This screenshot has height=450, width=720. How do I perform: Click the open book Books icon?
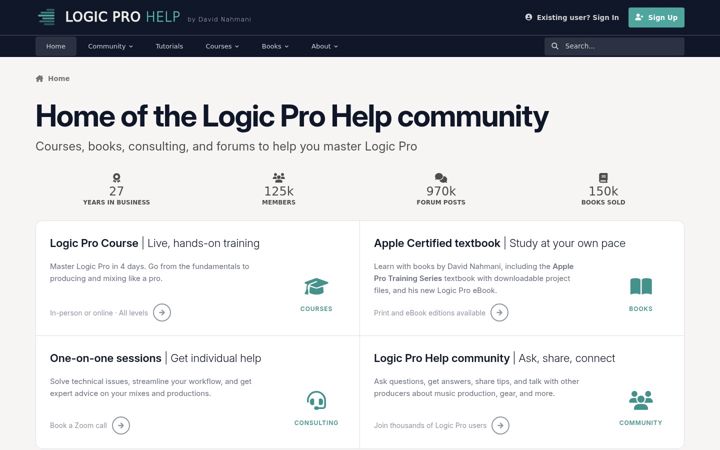[x=641, y=286]
